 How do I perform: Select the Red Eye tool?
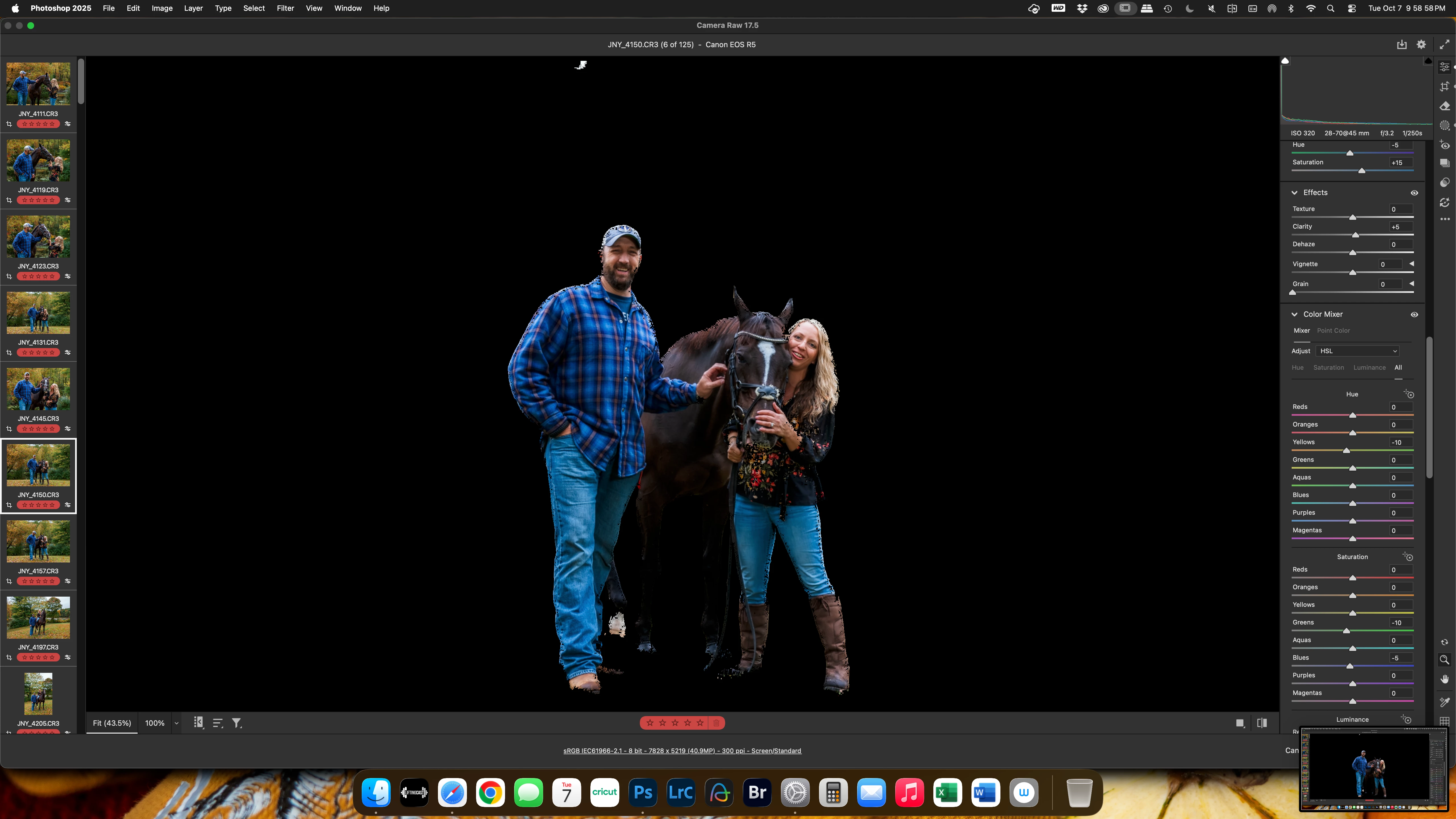(x=1445, y=145)
